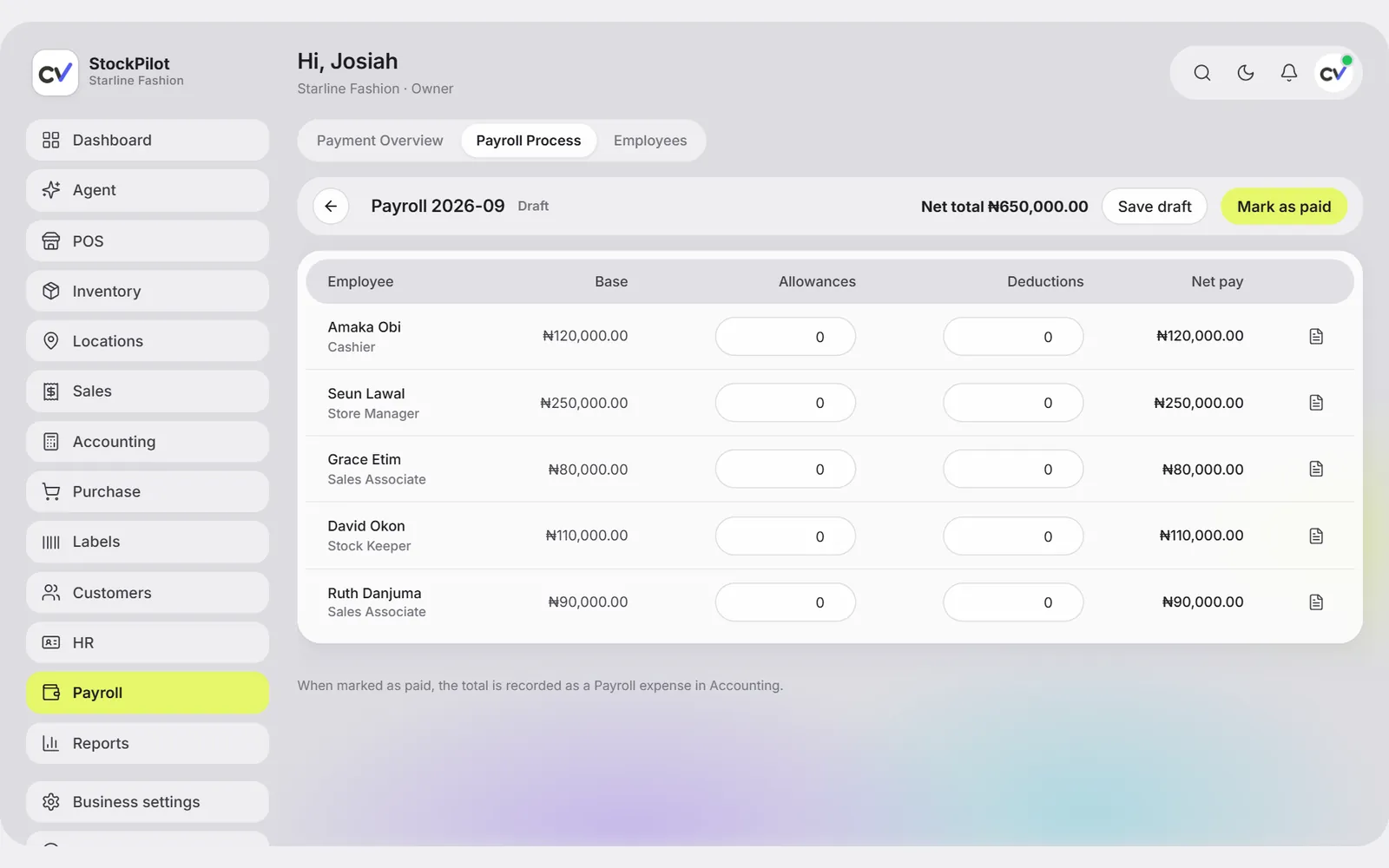Screen dimensions: 1389x868
Task: Switch to the Employees tab
Action: [650, 141]
